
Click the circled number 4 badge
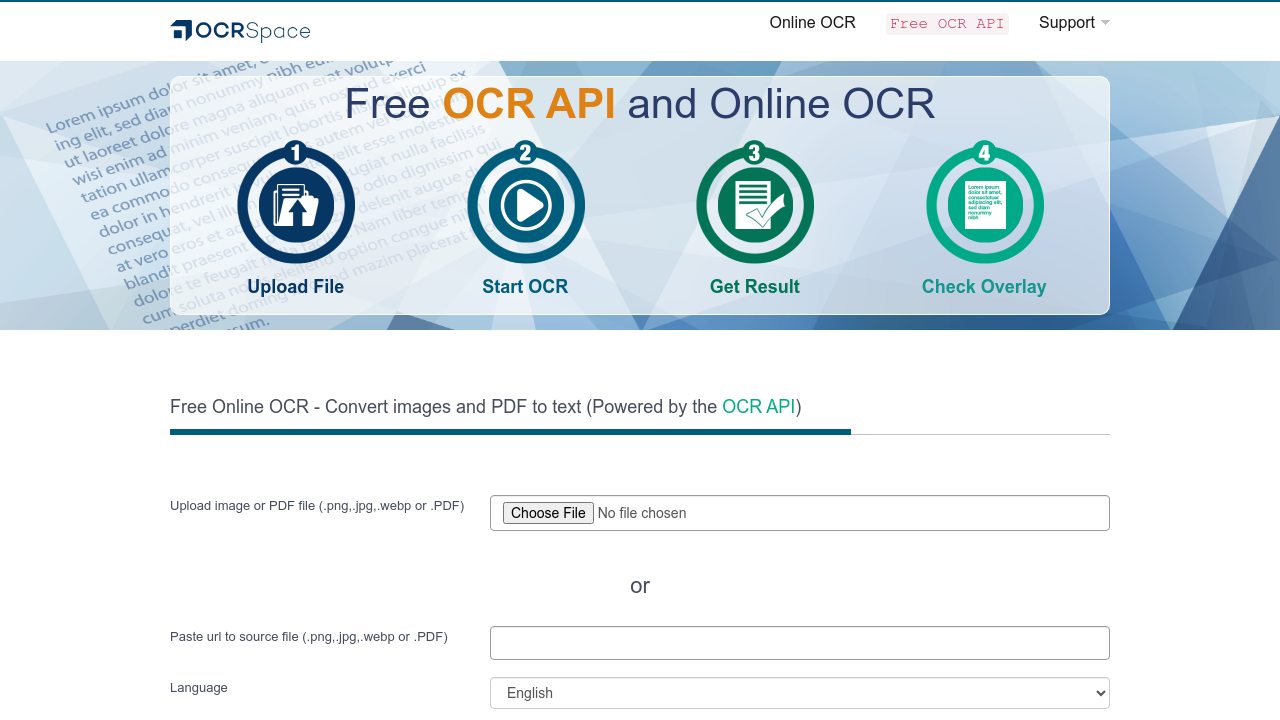point(985,152)
